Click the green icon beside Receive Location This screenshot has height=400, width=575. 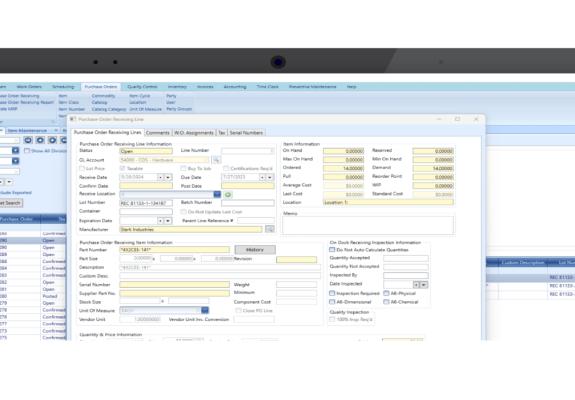click(x=228, y=195)
